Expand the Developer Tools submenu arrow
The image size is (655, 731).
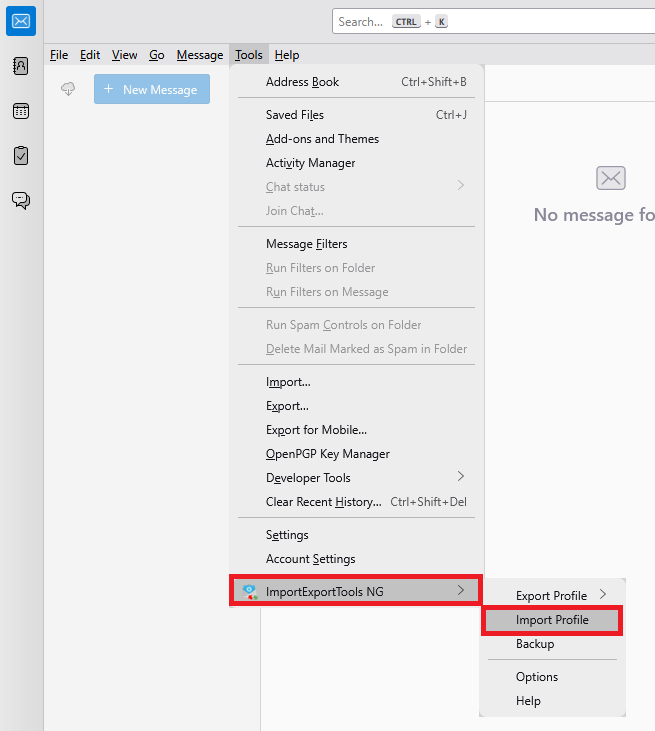click(x=461, y=476)
